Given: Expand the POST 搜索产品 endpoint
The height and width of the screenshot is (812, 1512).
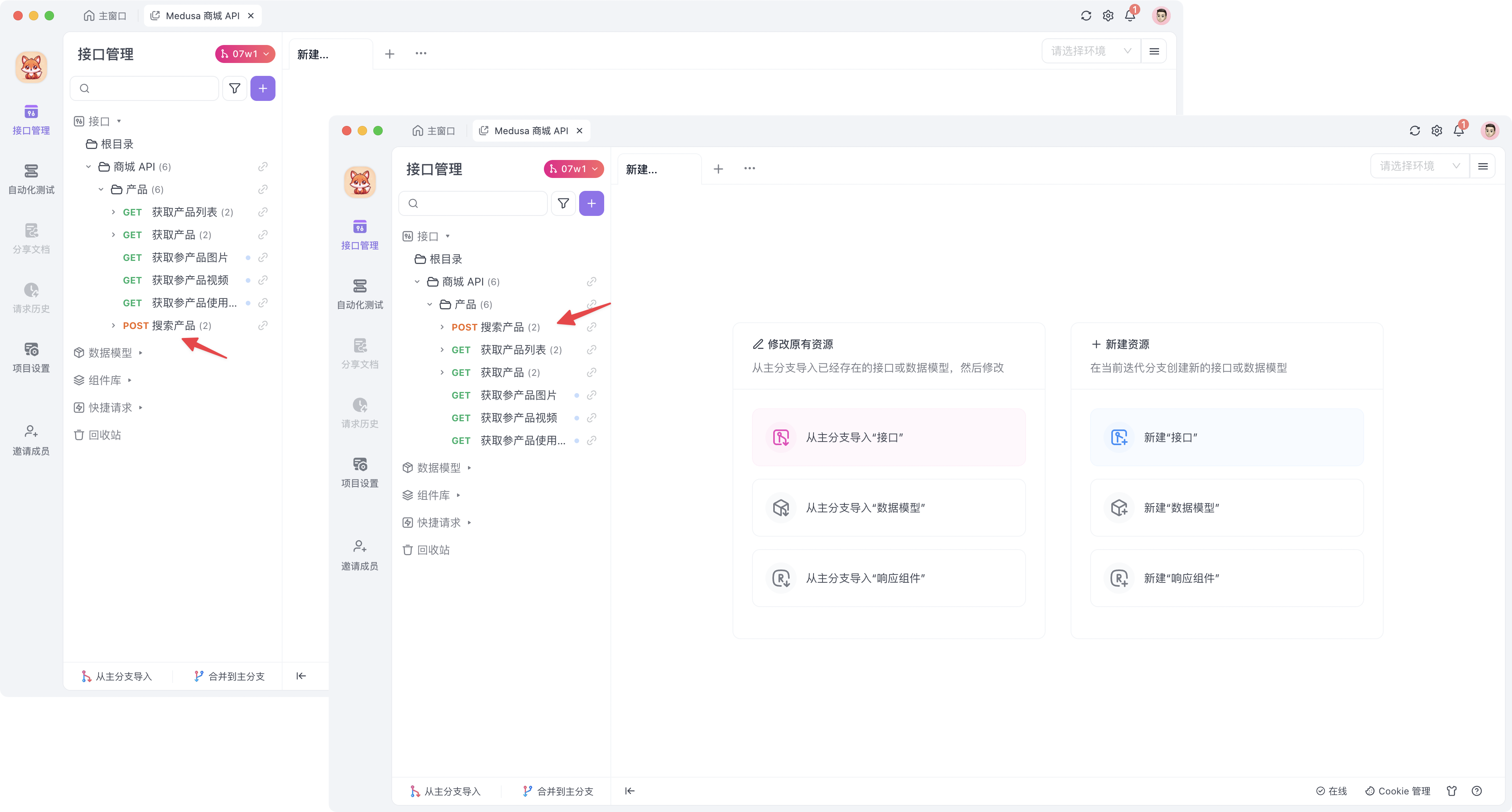Looking at the screenshot, I should click(x=442, y=327).
